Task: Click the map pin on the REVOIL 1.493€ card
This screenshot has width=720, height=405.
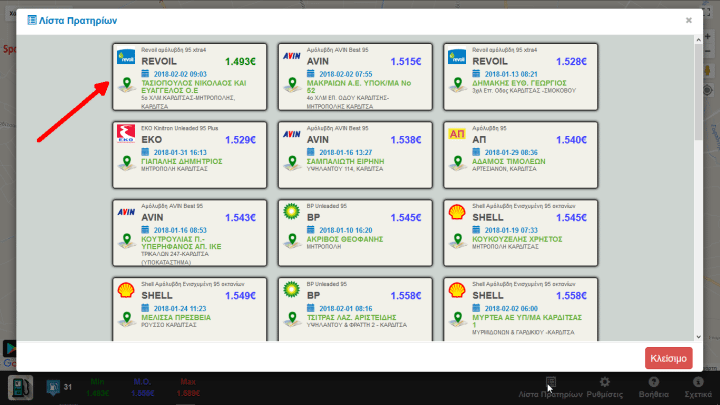Action: coord(127,85)
